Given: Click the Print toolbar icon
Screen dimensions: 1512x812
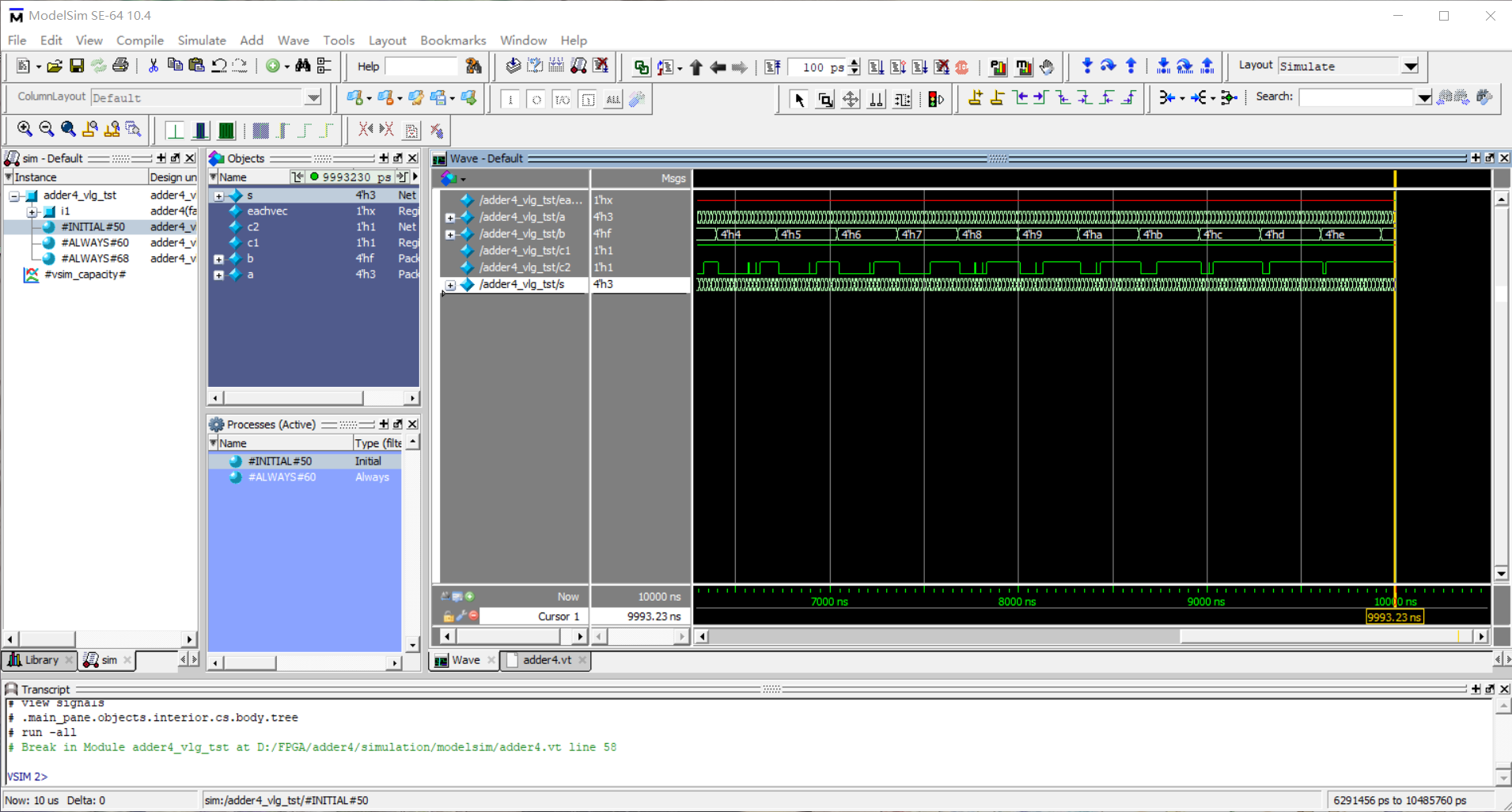Looking at the screenshot, I should pos(120,66).
